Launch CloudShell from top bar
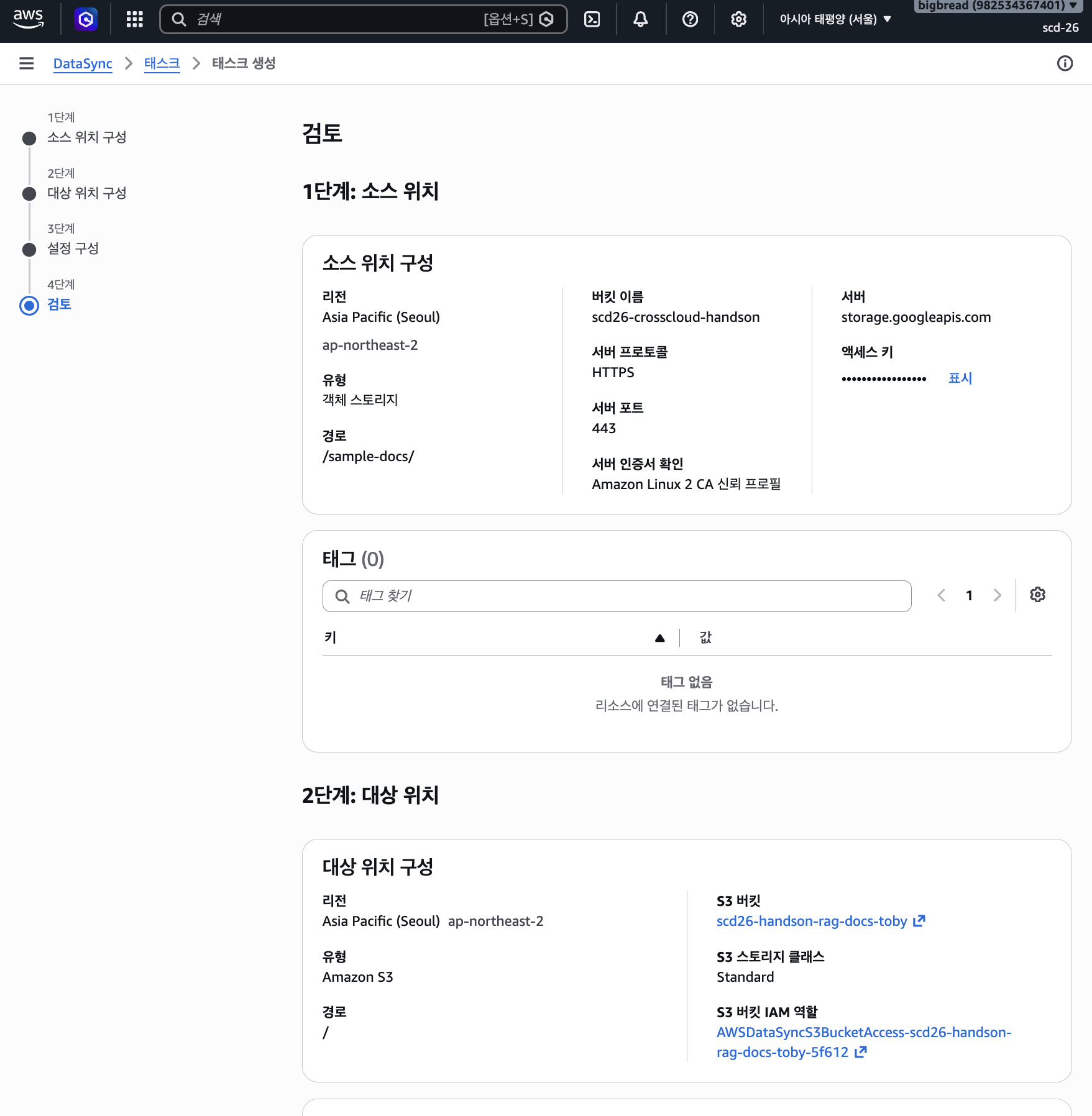1092x1116 pixels. (592, 19)
